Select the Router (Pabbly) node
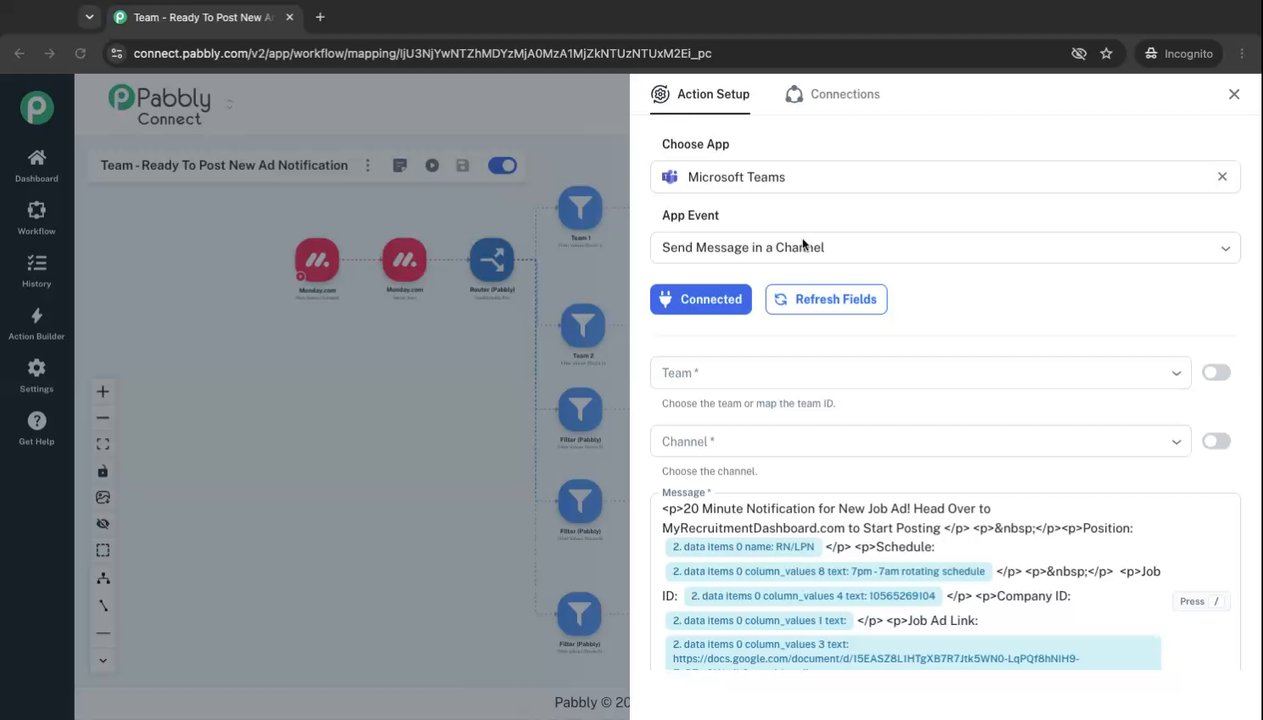Image resolution: width=1263 pixels, height=720 pixels. coord(492,261)
